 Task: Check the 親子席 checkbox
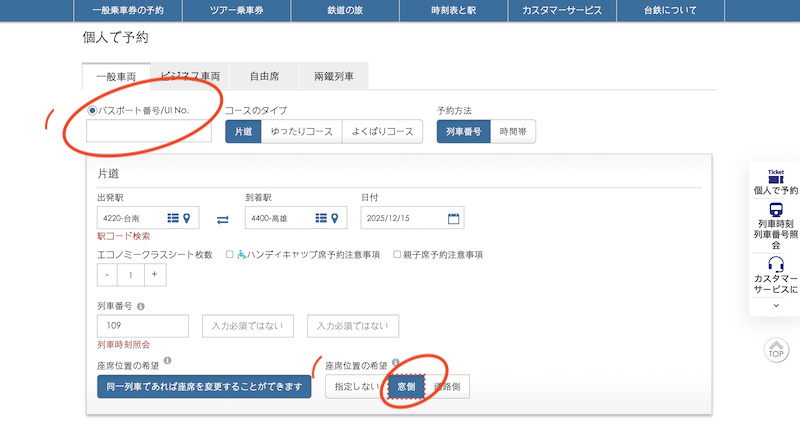[397, 255]
